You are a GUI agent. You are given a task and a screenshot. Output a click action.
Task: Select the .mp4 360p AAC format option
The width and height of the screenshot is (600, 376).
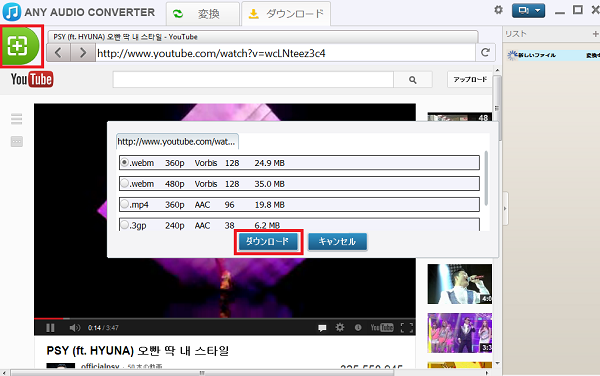coord(299,204)
